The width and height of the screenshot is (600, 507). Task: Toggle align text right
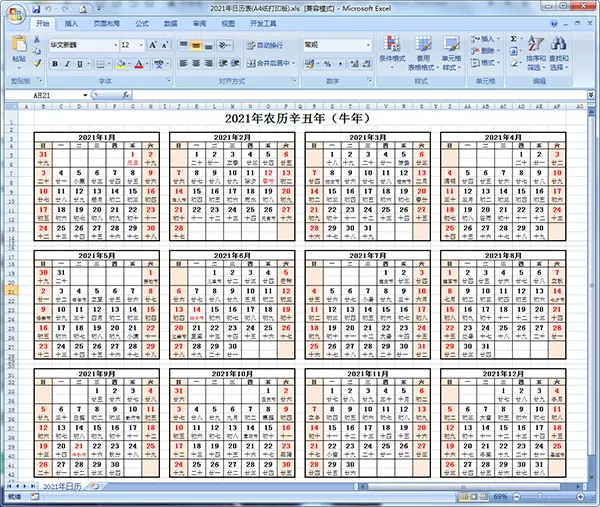click(209, 63)
